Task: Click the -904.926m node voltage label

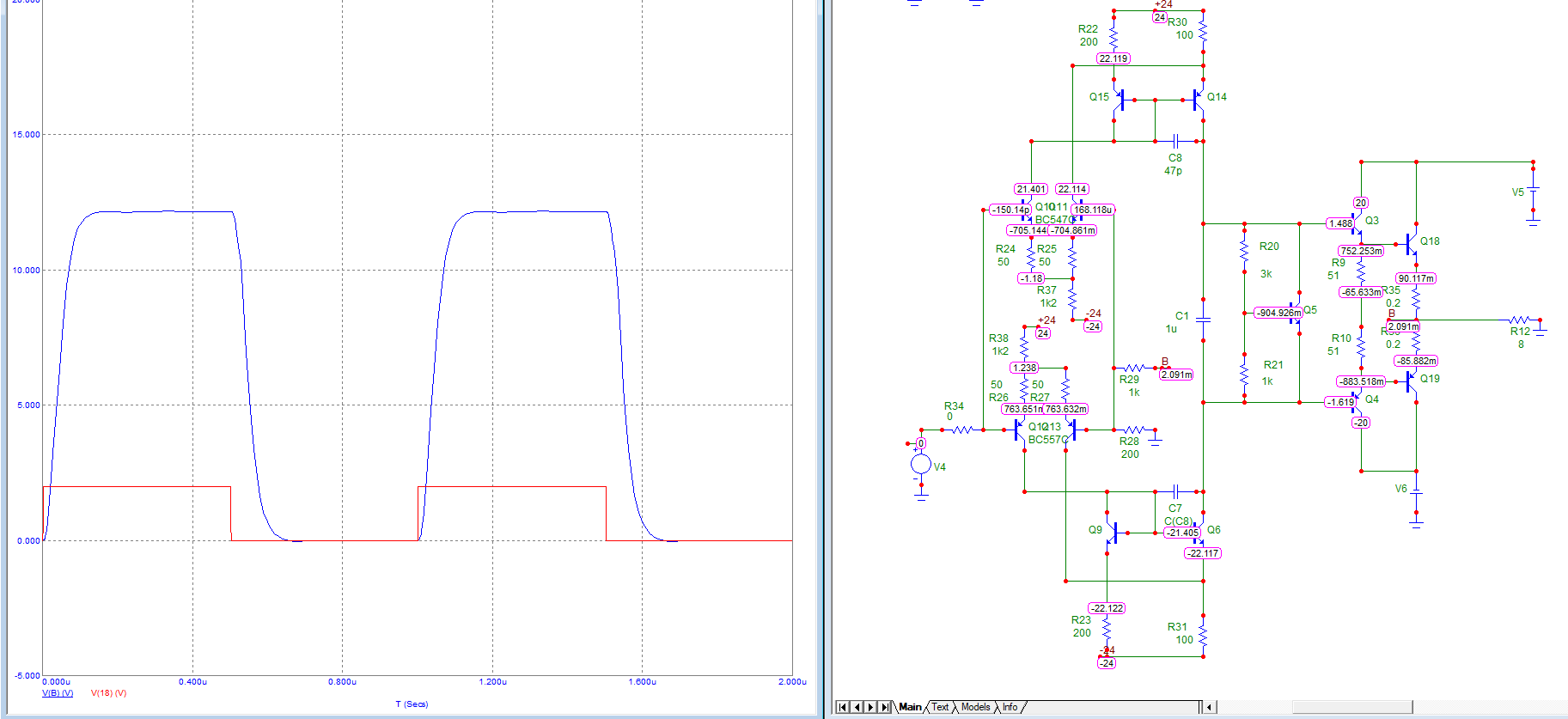Action: pos(1278,313)
